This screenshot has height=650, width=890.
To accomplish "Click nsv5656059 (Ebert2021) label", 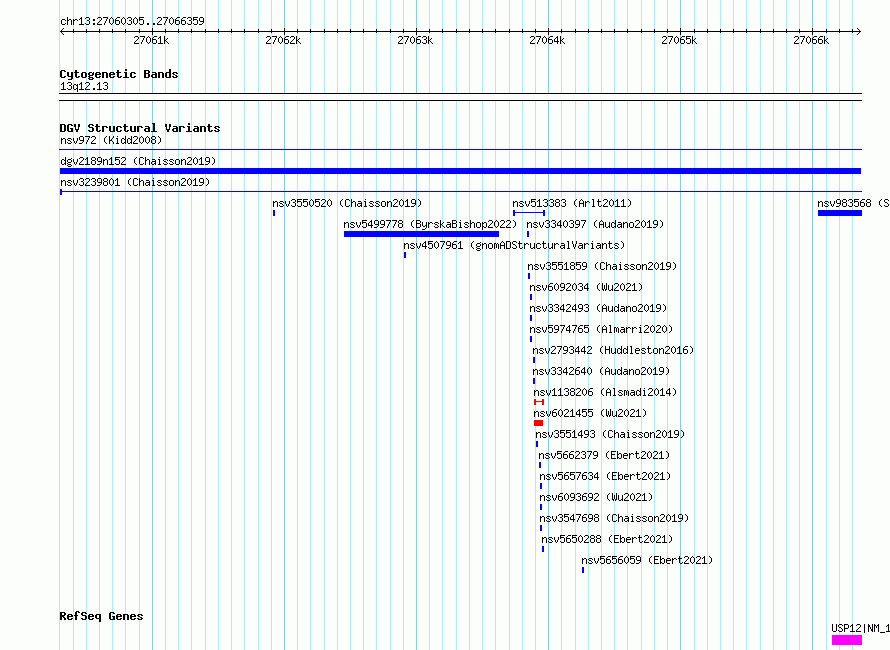I will point(648,560).
